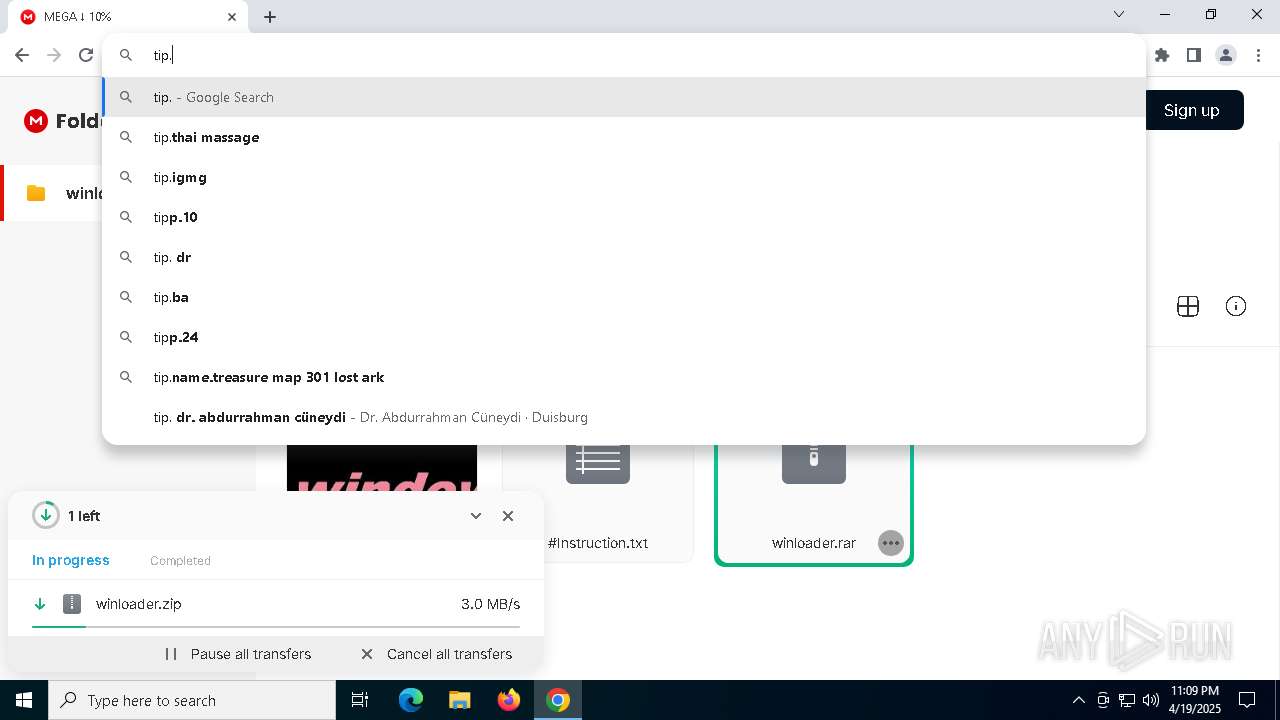This screenshot has width=1280, height=720.
Task: Open the Chrome three-dot menu
Action: (1258, 55)
